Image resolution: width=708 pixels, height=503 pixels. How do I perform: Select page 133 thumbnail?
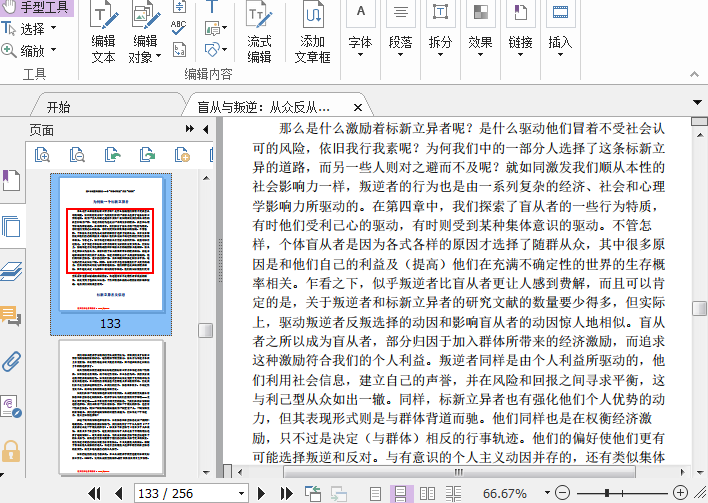[x=111, y=254]
